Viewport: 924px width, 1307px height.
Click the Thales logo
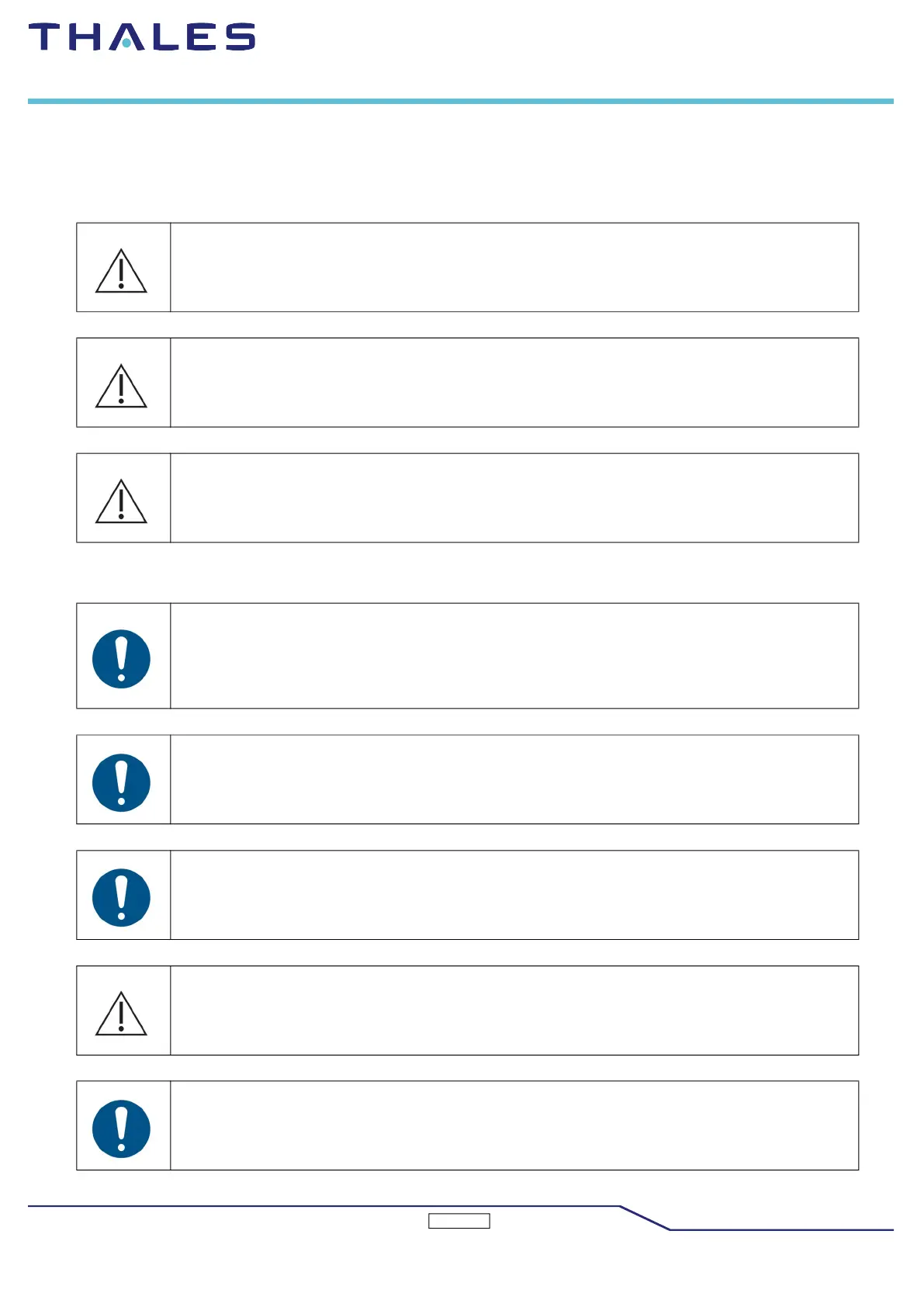(x=142, y=37)
